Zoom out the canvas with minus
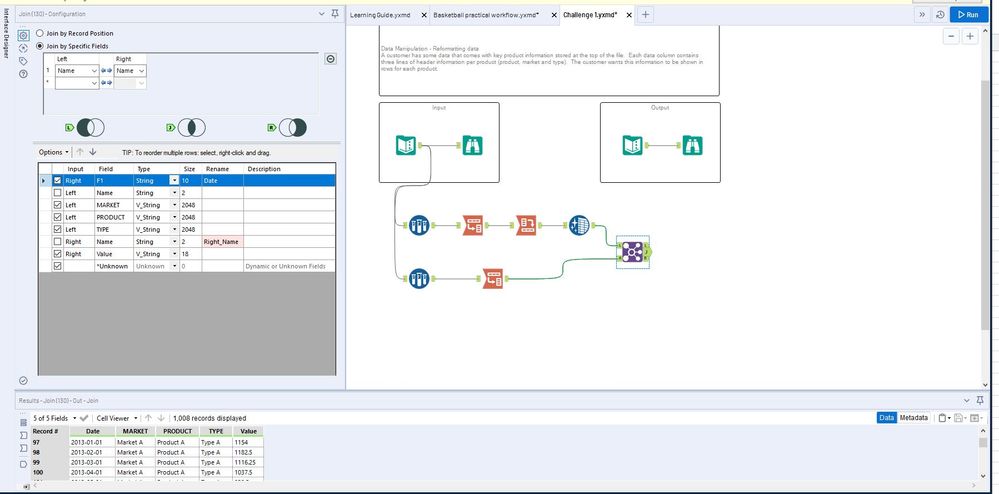999x494 pixels. coord(951,36)
